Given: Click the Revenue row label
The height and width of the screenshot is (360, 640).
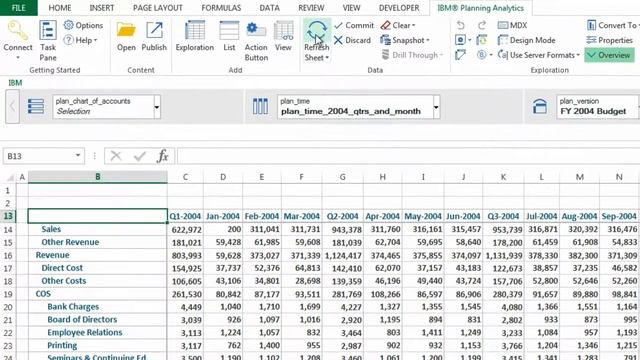Looking at the screenshot, I should point(52,255).
